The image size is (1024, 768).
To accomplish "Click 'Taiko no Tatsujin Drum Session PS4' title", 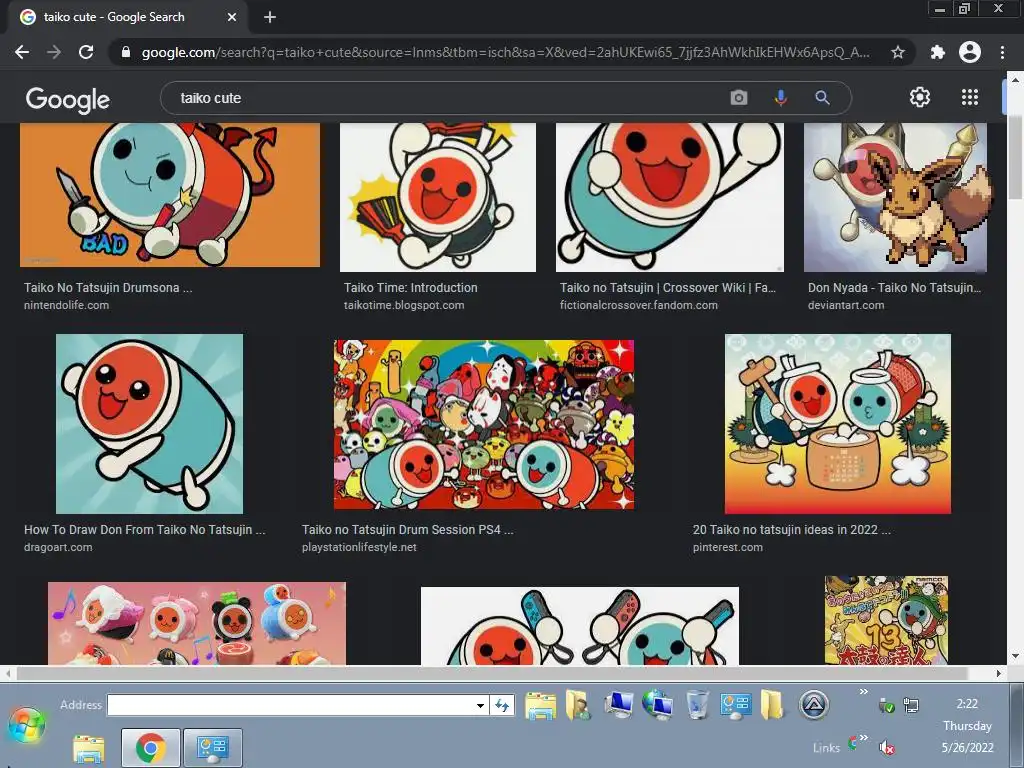I will pos(408,530).
